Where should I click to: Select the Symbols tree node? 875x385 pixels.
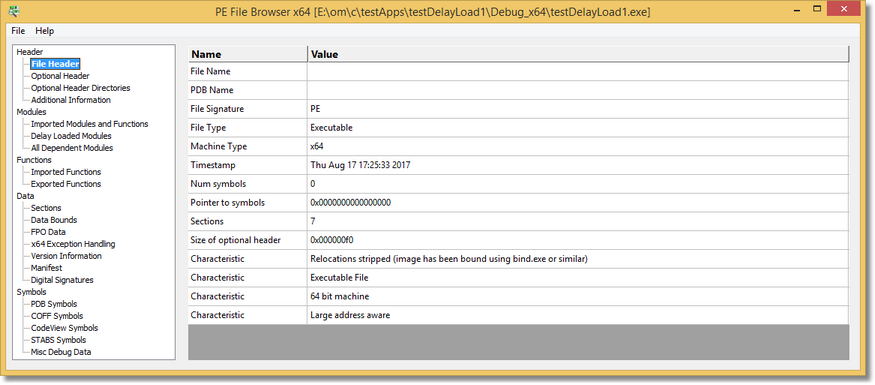point(31,292)
